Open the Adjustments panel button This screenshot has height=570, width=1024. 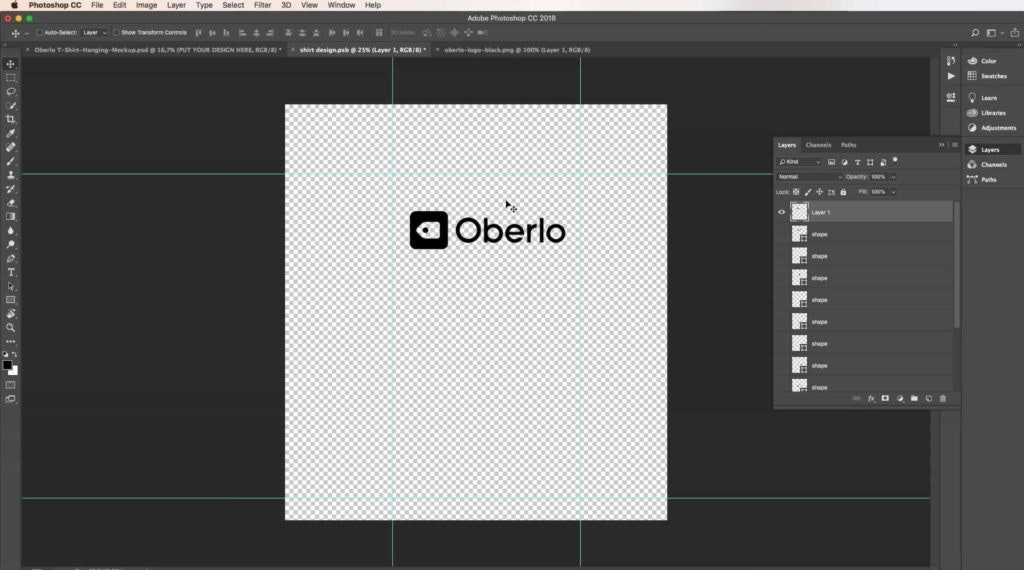[x=997, y=128]
